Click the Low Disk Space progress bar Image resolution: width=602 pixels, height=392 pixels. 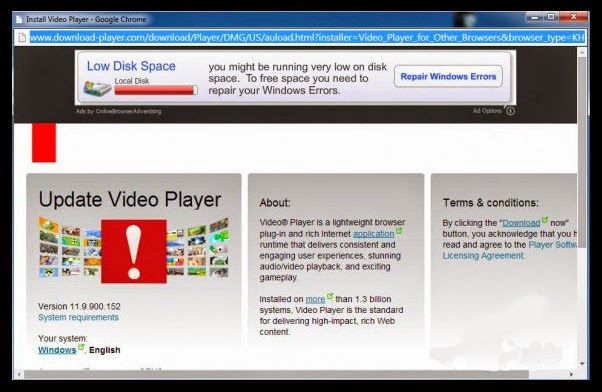156,90
